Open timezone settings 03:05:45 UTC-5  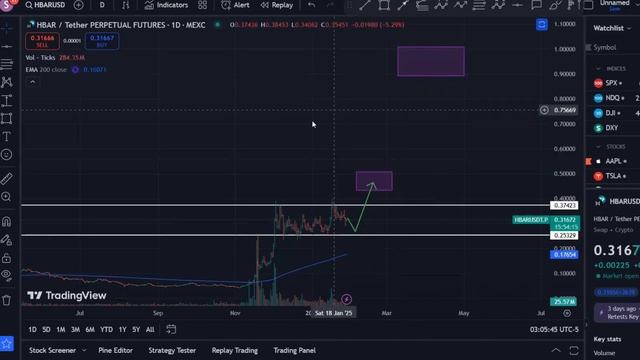(554, 329)
